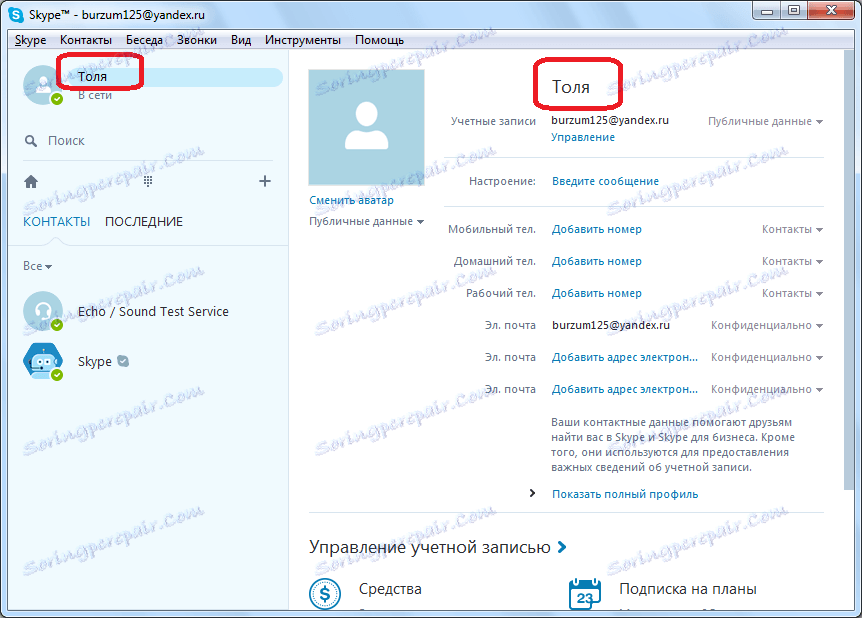Click the Средства section title

click(x=390, y=589)
